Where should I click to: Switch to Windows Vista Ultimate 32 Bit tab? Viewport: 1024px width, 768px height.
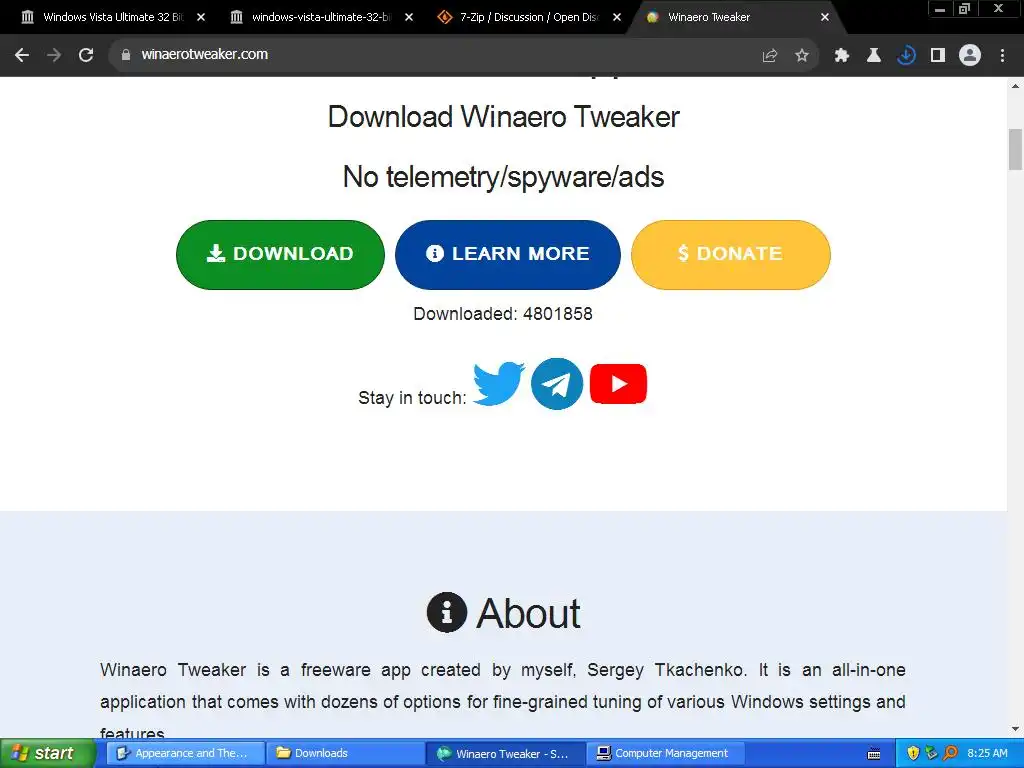tap(112, 17)
